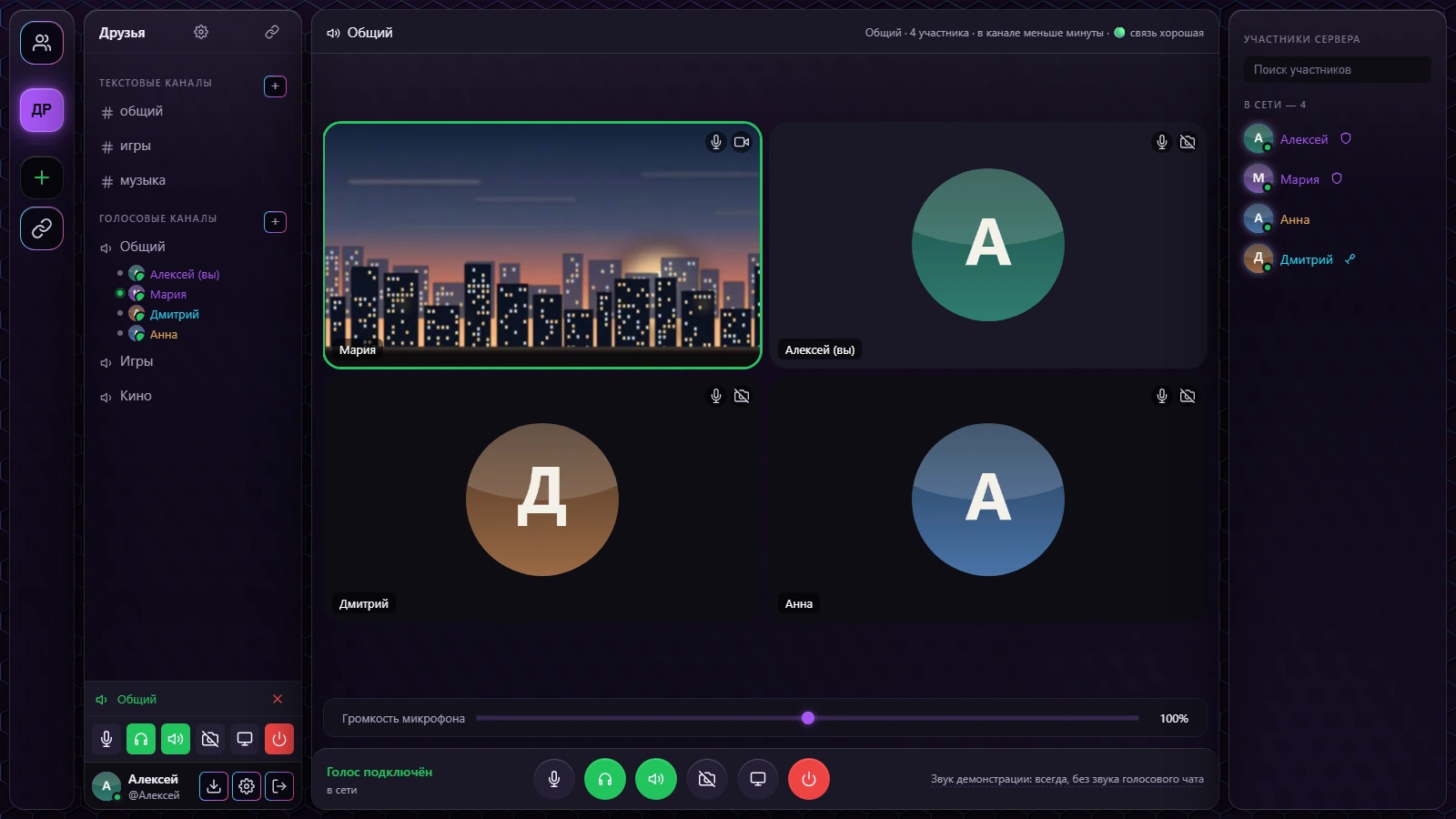Screen dimensions: 1456x819
Task: Disconnect with the large red power button
Action: [809, 779]
